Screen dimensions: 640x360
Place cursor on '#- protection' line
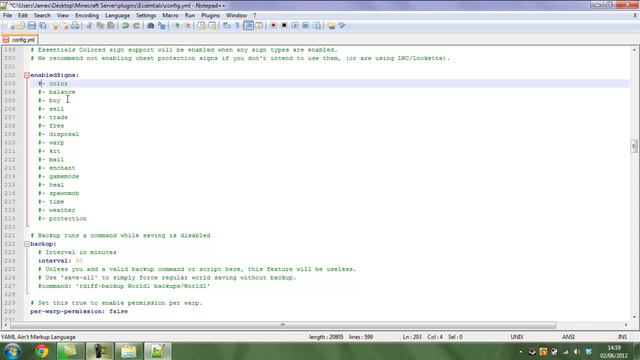coord(62,219)
